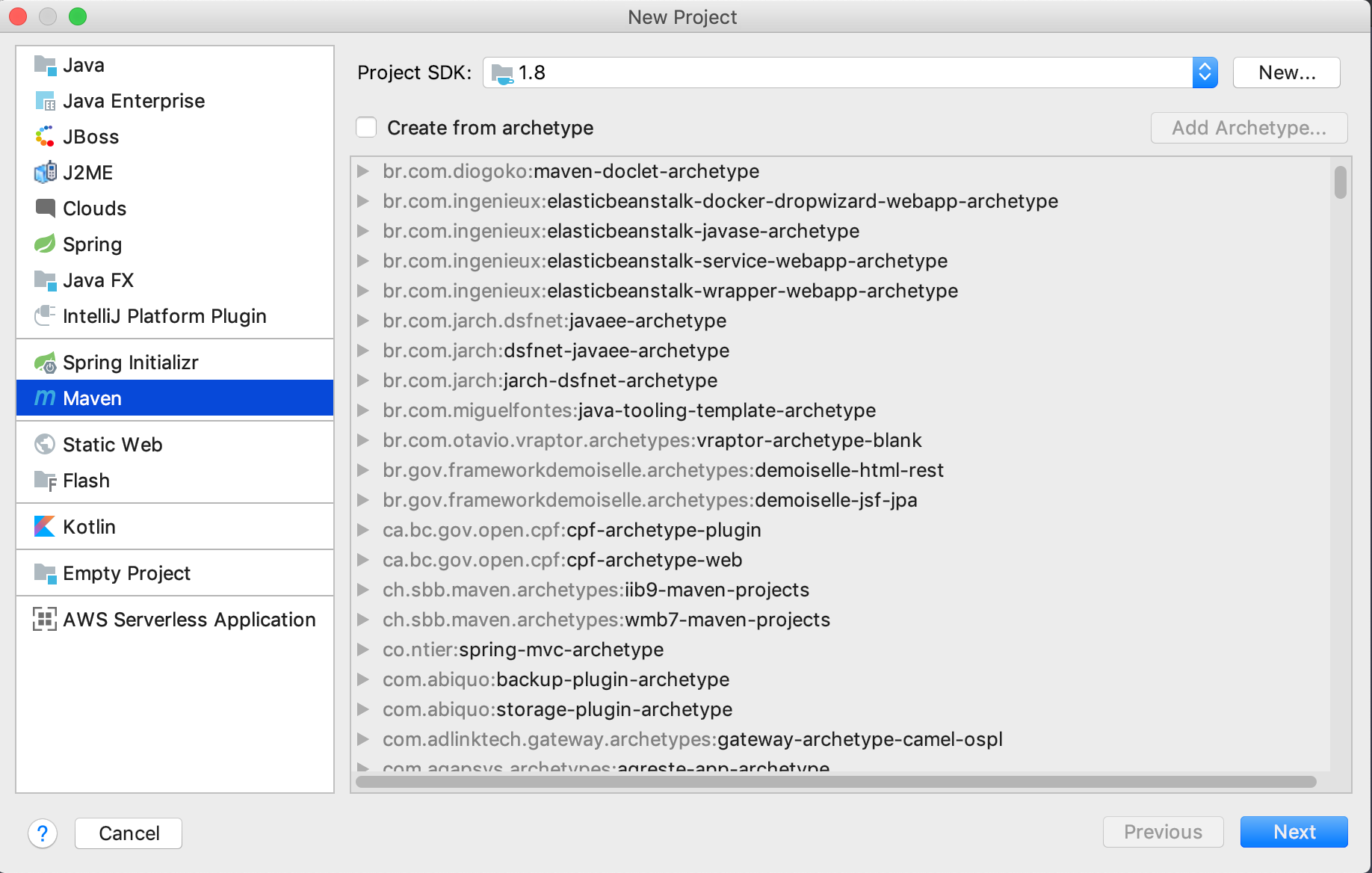1372x873 pixels.
Task: Click the Spring leaf icon
Action: click(45, 244)
